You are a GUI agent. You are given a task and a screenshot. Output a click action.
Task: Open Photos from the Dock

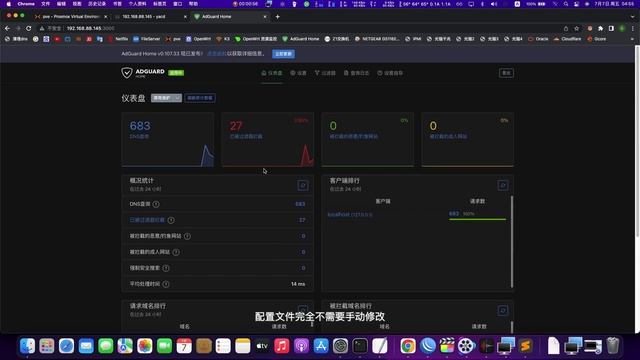click(x=145, y=346)
